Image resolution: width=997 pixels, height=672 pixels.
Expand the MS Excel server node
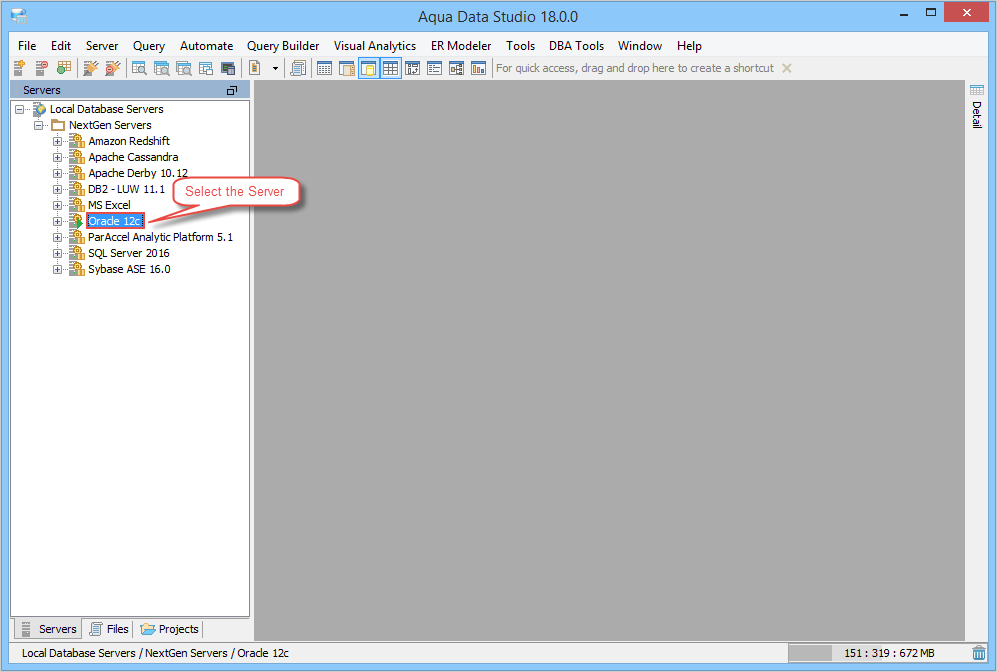pyautogui.click(x=57, y=205)
